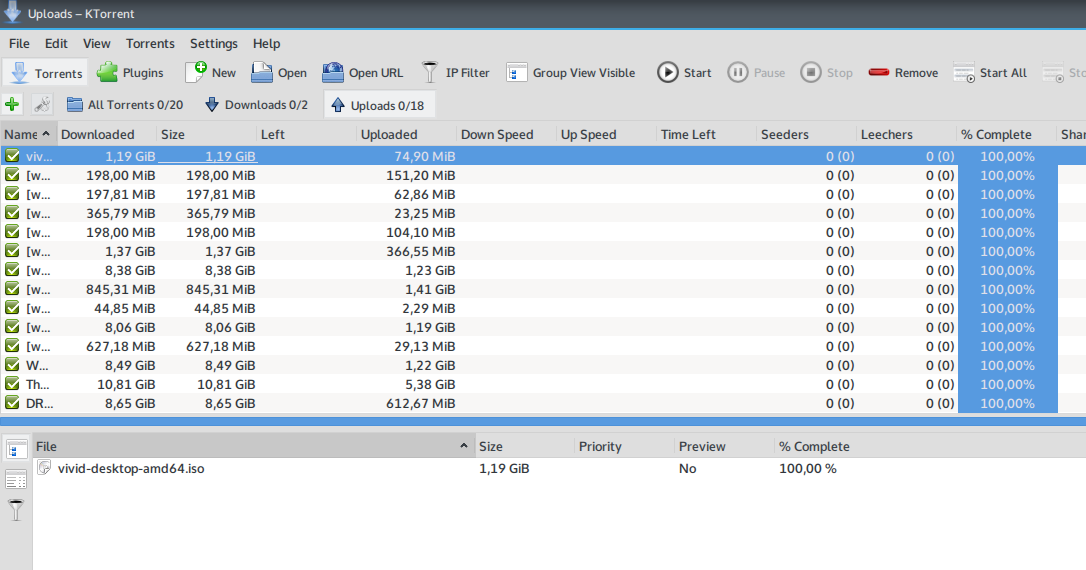This screenshot has height=570, width=1086.
Task: Toggle Group View Visible
Action: [x=571, y=73]
